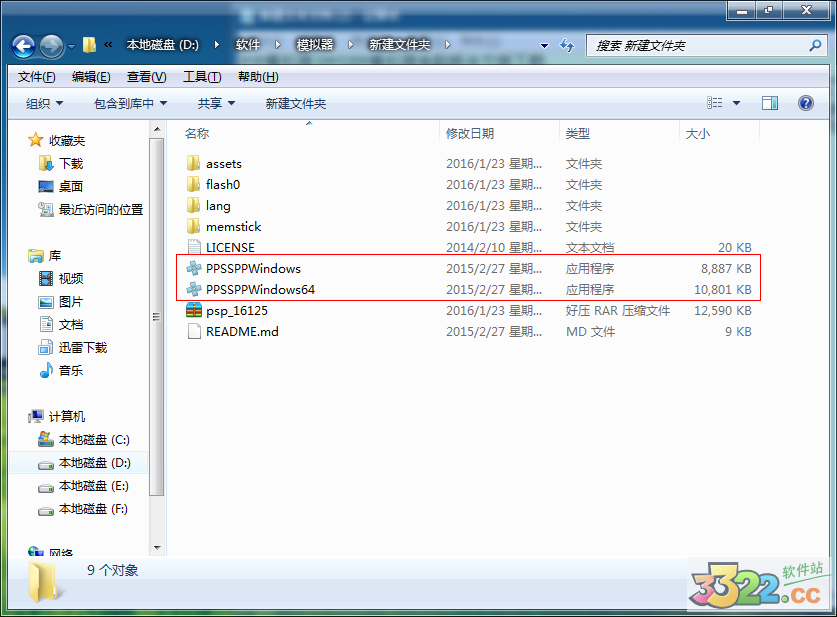The height and width of the screenshot is (617, 837).
Task: Open the 共享 dropdown
Action: pos(216,104)
